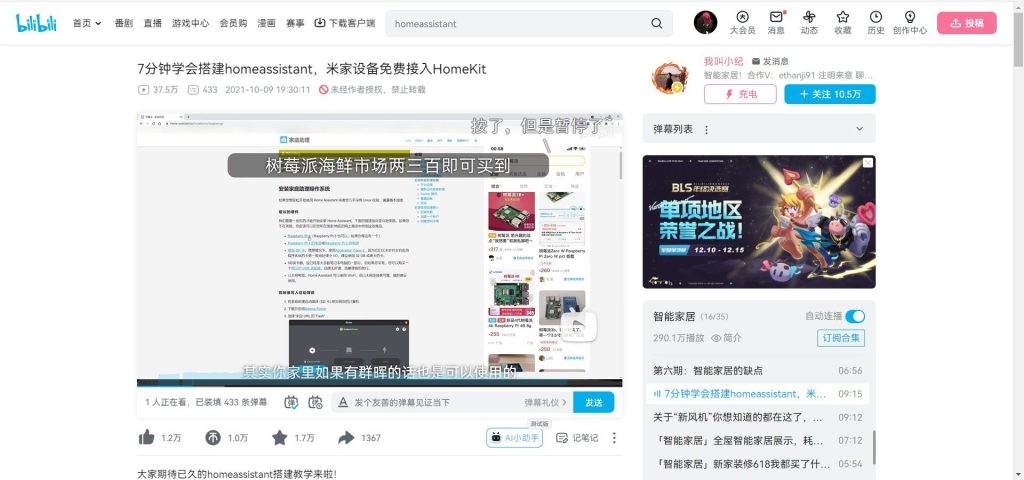Screen dimensions: 1024x480
Task: Share video with arrow icon
Action: 346,438
